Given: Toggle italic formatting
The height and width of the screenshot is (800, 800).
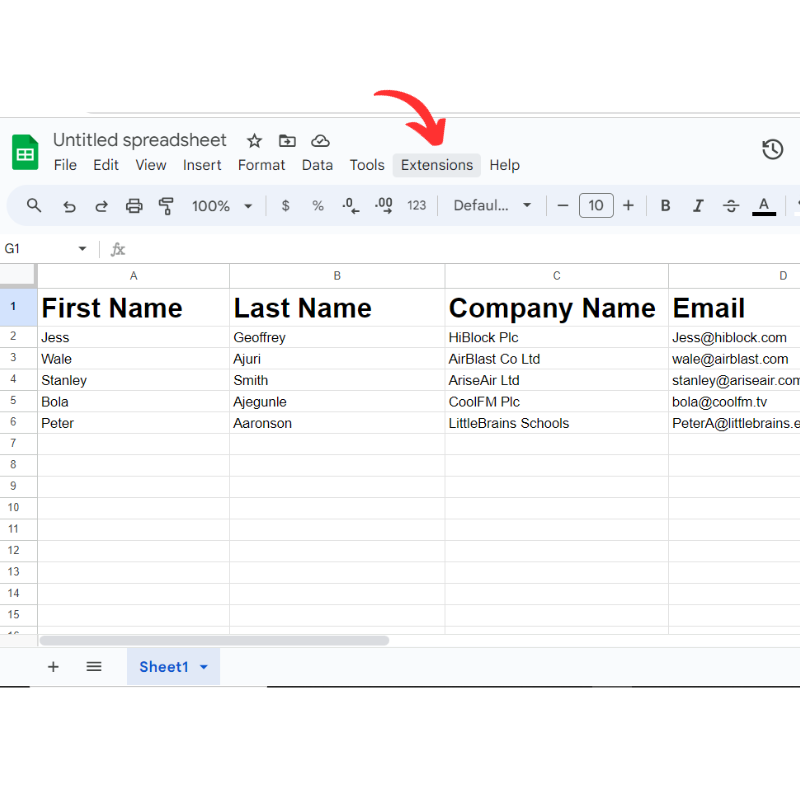Looking at the screenshot, I should tap(698, 206).
